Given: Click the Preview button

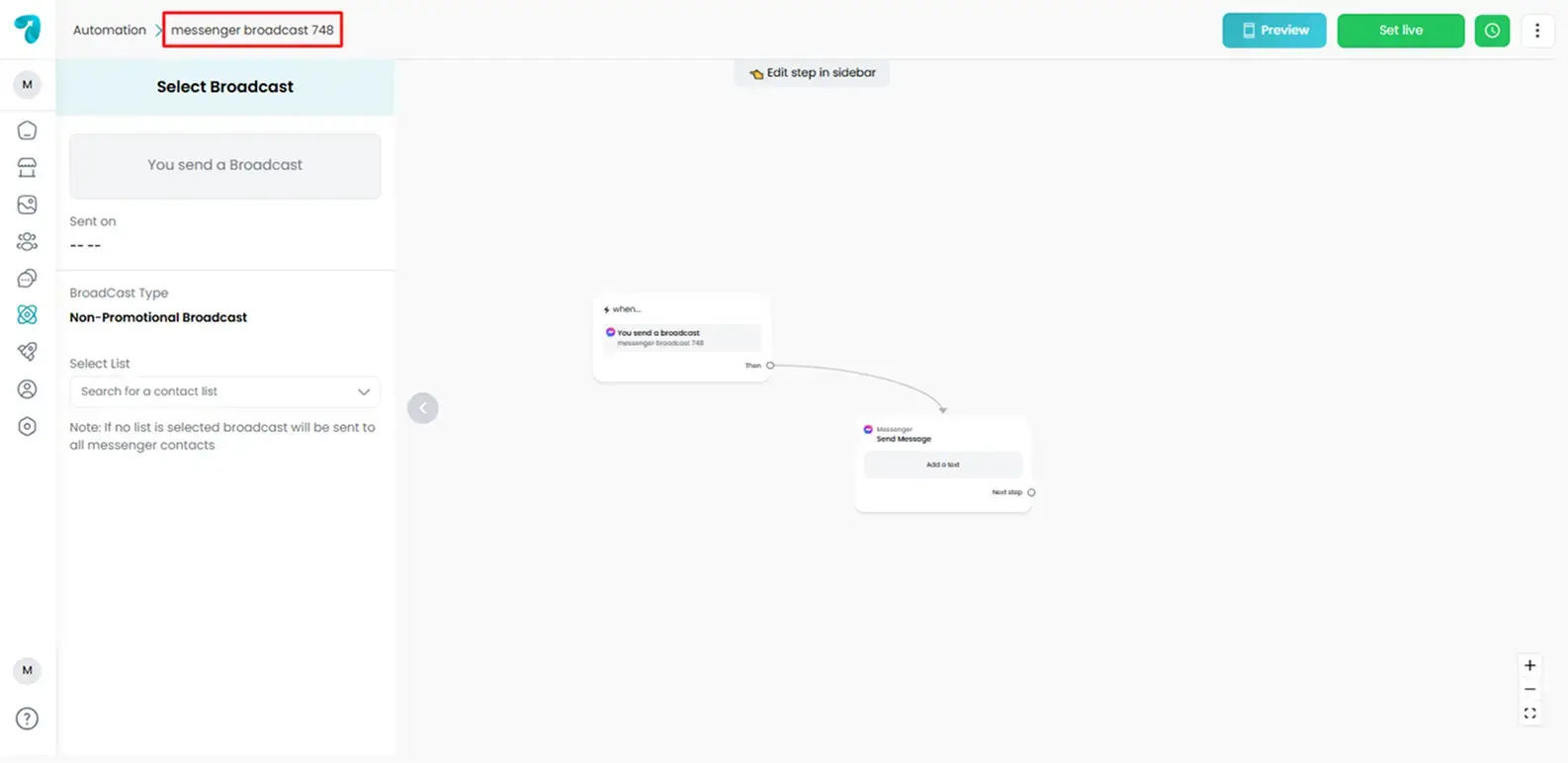Looking at the screenshot, I should (1273, 31).
